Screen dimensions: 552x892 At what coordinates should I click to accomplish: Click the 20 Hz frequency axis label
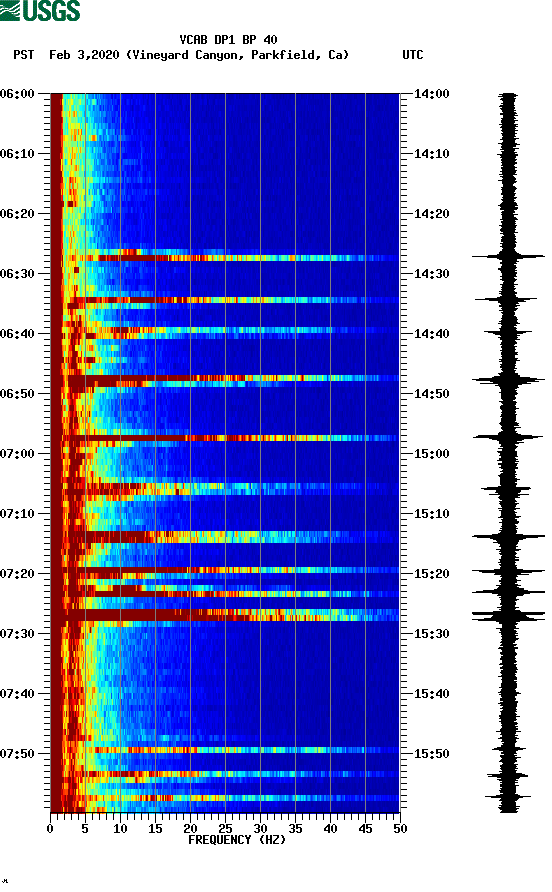(190, 829)
